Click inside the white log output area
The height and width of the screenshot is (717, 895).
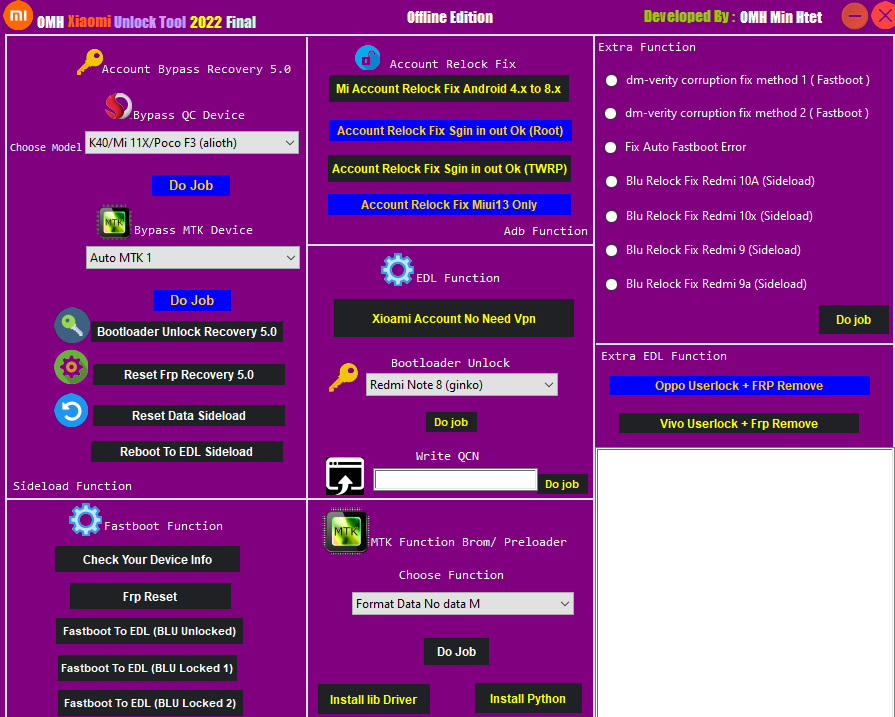(744, 582)
